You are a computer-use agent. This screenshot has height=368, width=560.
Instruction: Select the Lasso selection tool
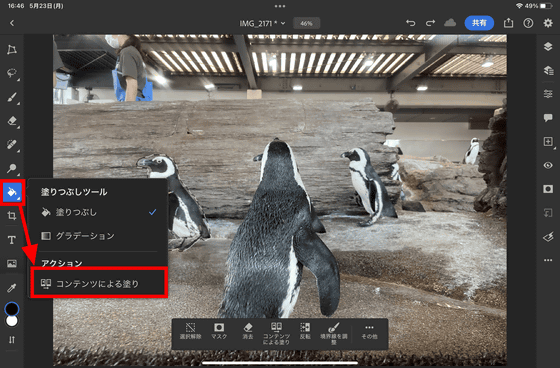coord(12,73)
